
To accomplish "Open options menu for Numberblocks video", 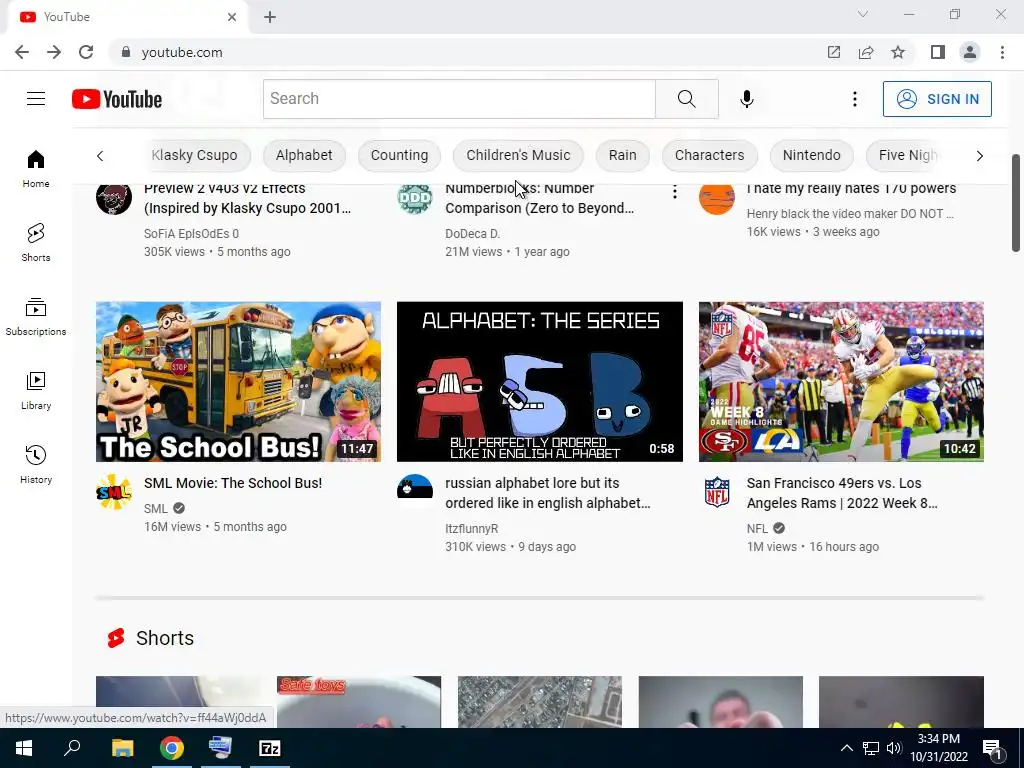I will [x=675, y=192].
